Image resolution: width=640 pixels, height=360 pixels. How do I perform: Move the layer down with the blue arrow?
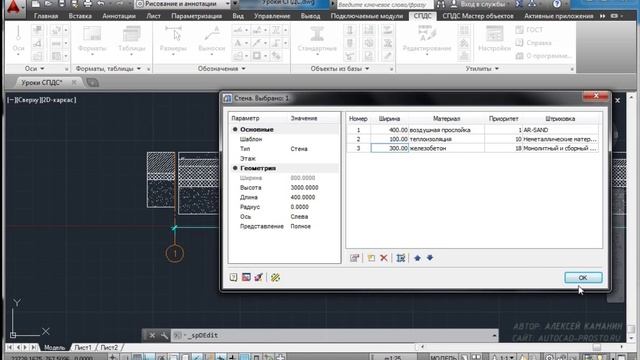[x=430, y=258]
